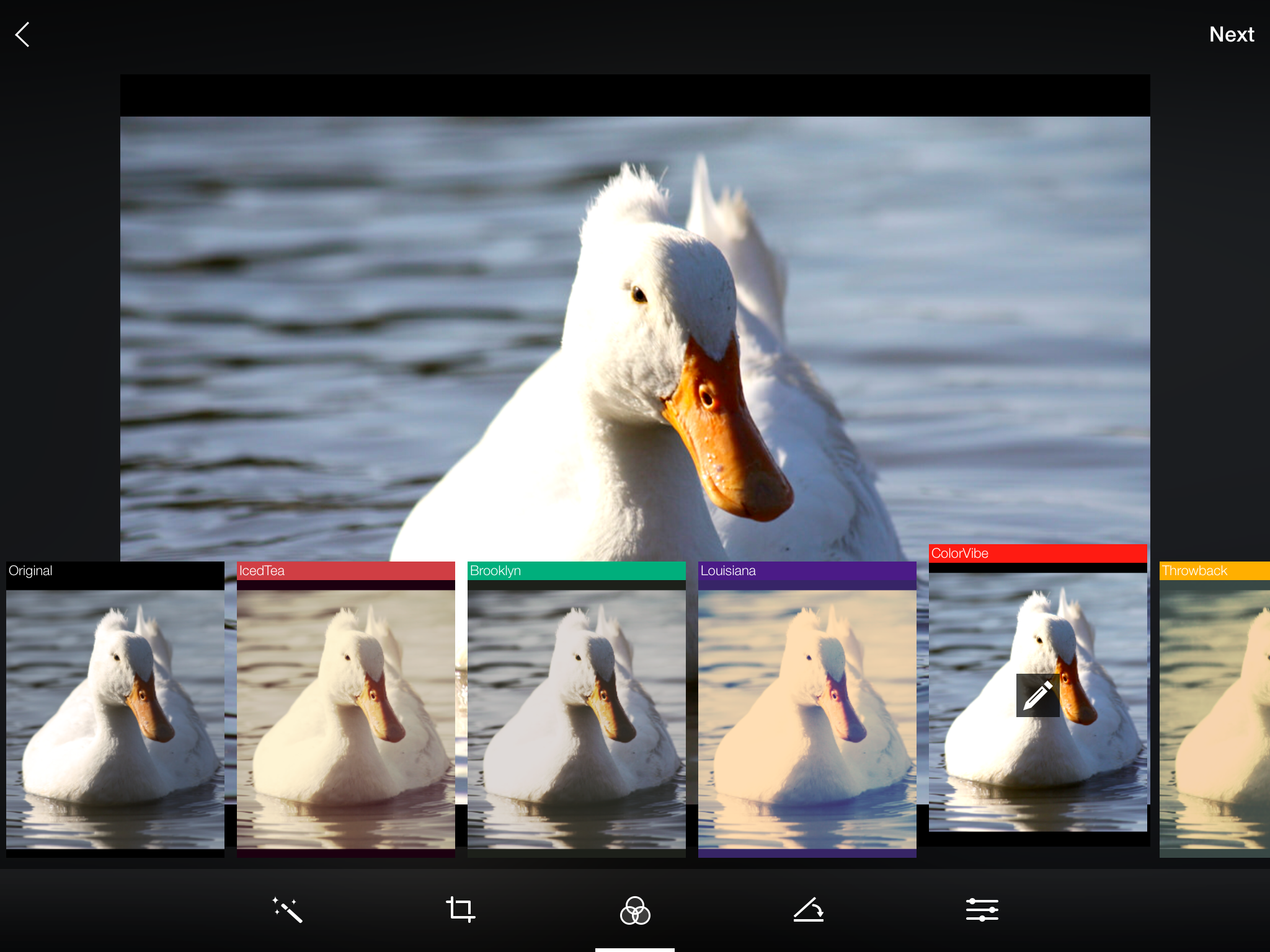
Task: Open the filters tool with three circles
Action: pyautogui.click(x=635, y=910)
